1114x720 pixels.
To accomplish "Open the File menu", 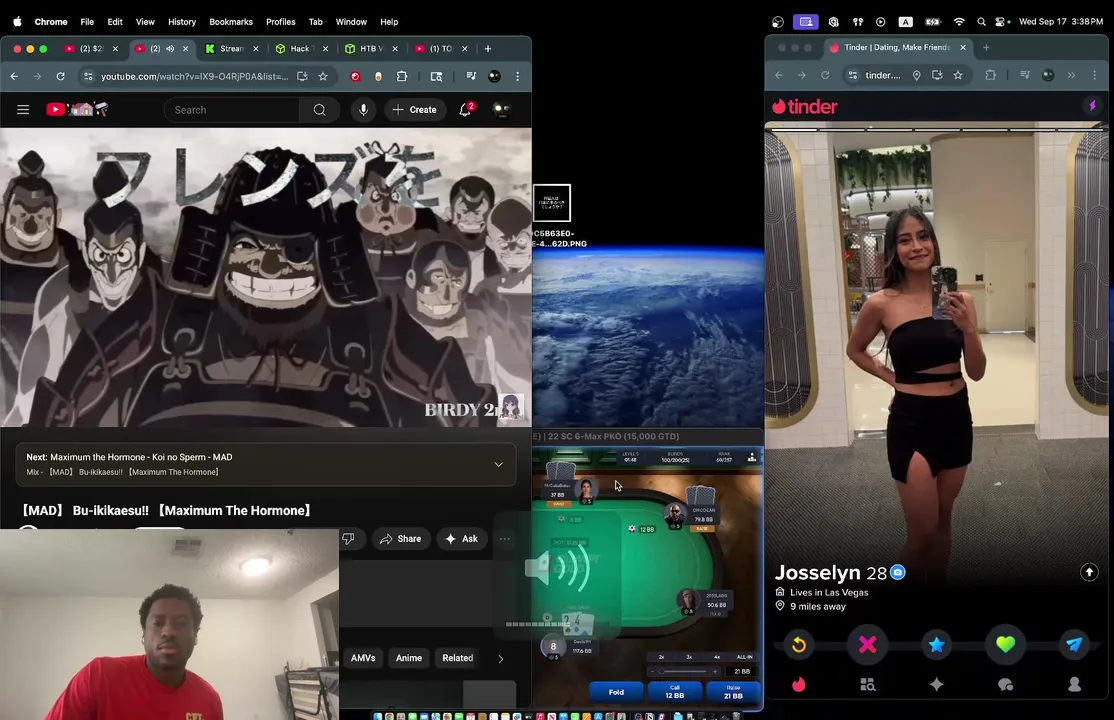I will 87,22.
